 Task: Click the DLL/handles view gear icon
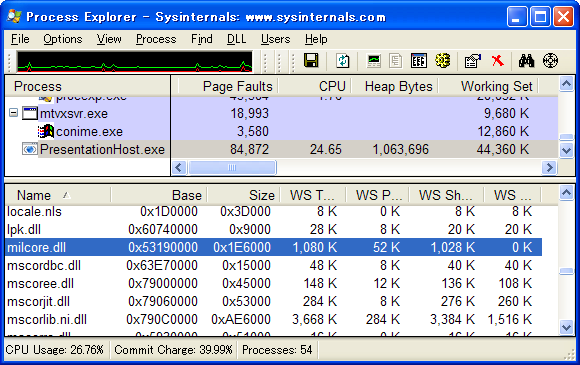point(442,61)
